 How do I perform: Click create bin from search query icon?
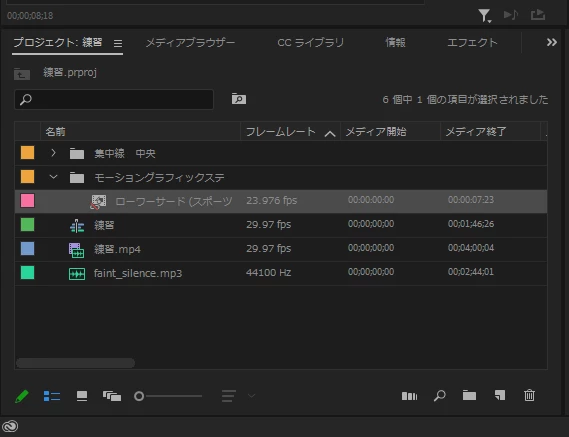click(x=239, y=99)
